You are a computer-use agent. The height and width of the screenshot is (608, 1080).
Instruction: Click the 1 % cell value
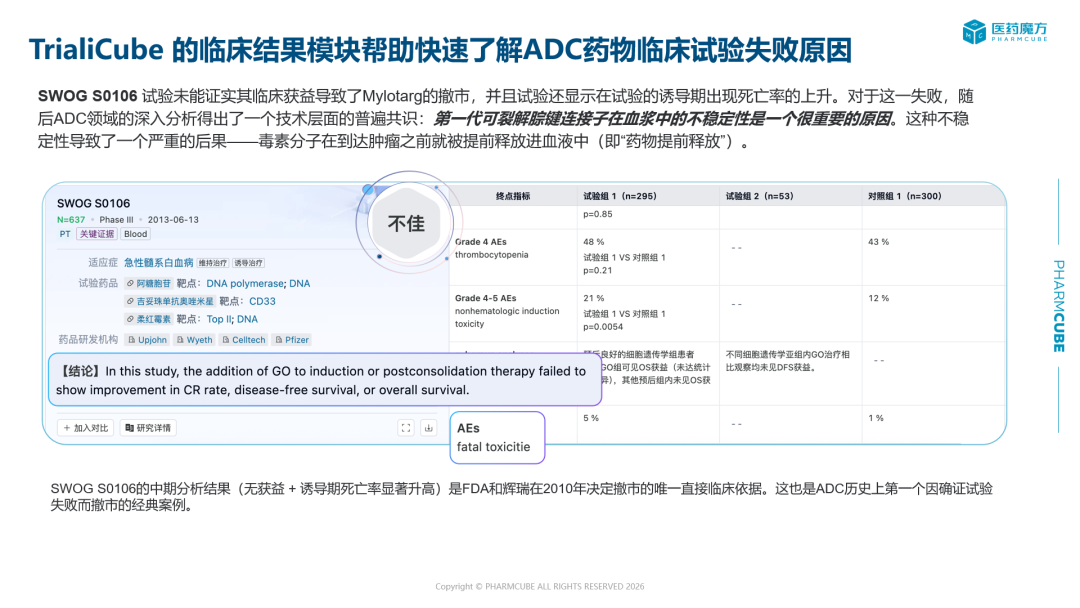click(875, 418)
